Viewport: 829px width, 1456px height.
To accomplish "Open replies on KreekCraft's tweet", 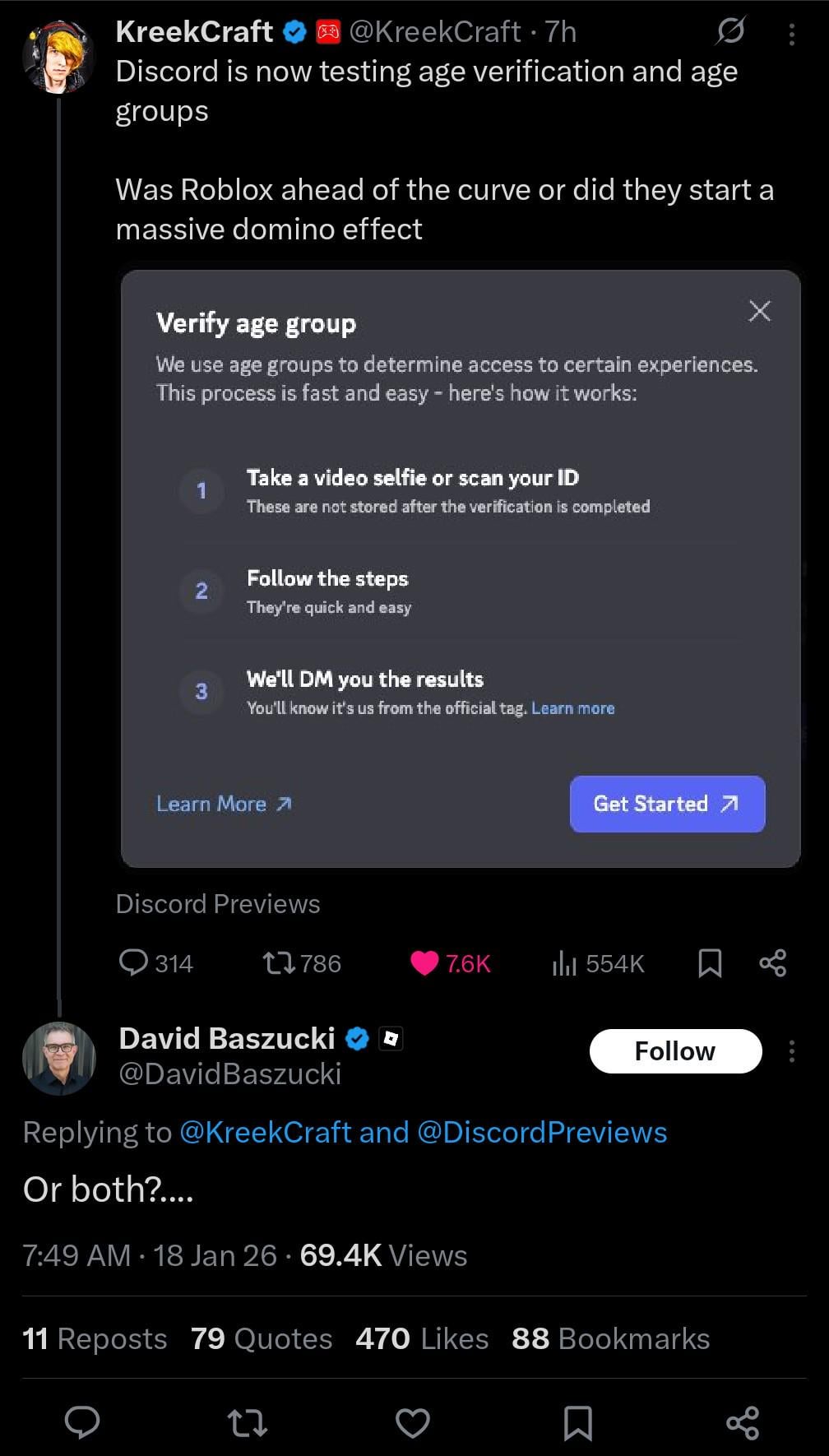I will 133,962.
